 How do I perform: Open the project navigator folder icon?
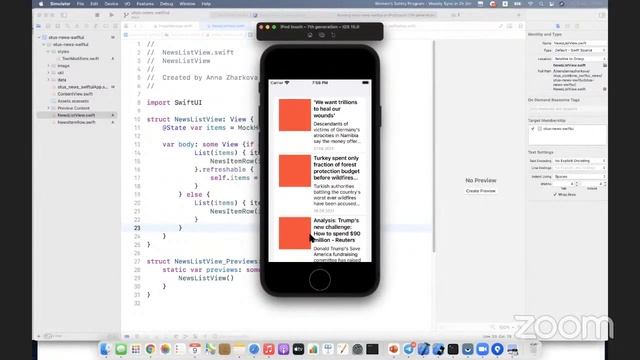(39, 26)
